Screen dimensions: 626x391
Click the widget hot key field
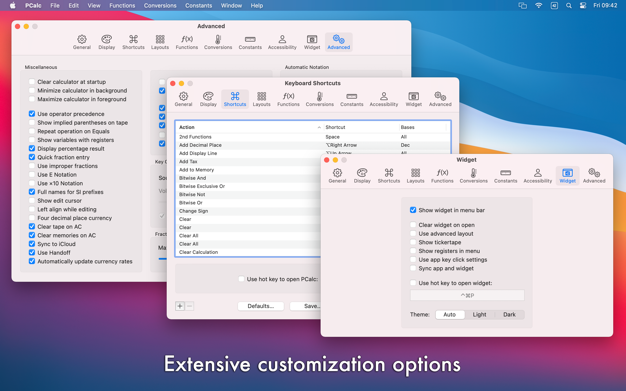coord(467,295)
